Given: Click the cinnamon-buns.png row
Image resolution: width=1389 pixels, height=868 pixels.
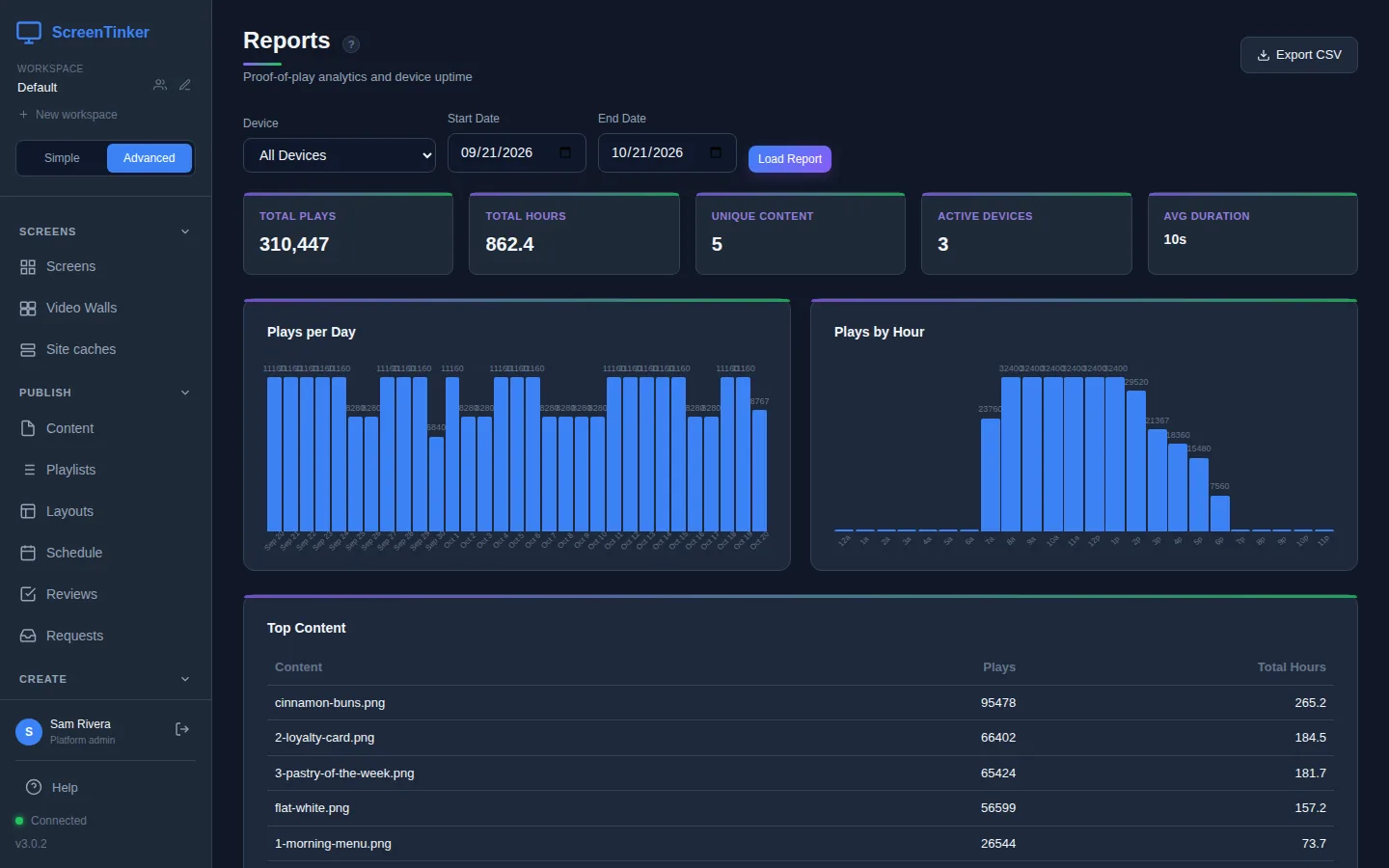Looking at the screenshot, I should (x=801, y=703).
